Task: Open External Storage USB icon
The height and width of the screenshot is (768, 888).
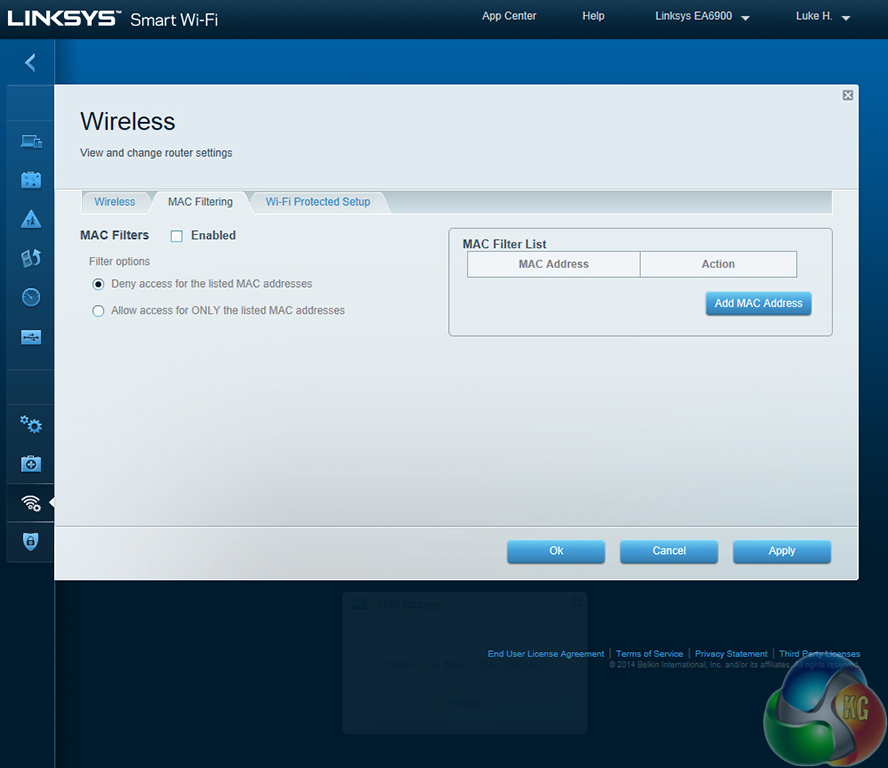Action: [31, 338]
